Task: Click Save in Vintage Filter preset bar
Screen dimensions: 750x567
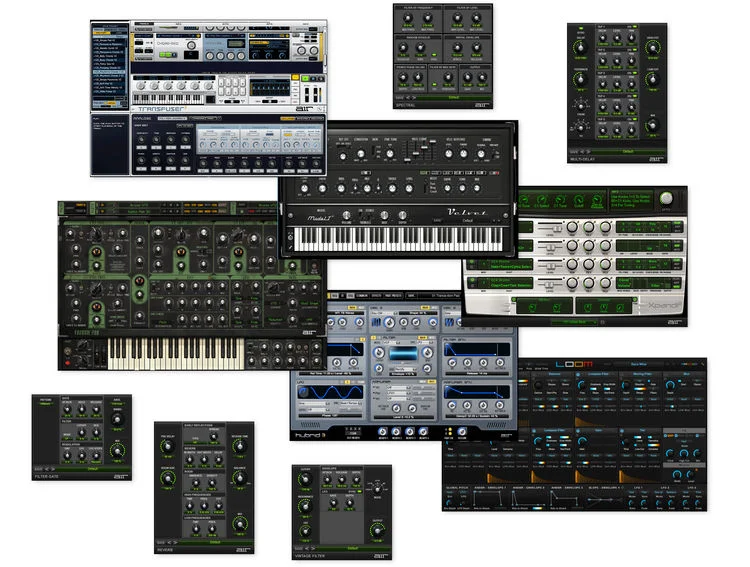Action: point(298,548)
